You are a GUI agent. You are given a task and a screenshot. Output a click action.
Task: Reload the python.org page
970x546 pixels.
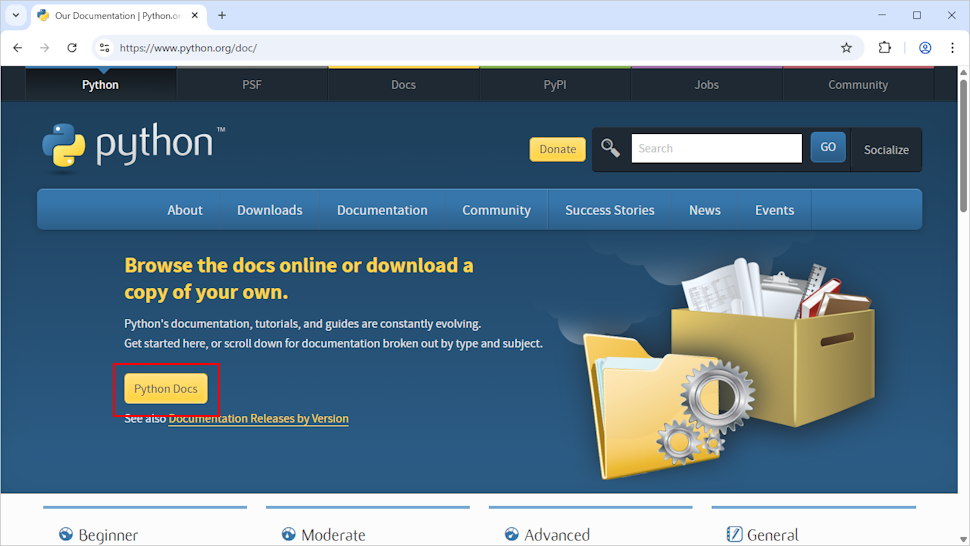[x=72, y=48]
